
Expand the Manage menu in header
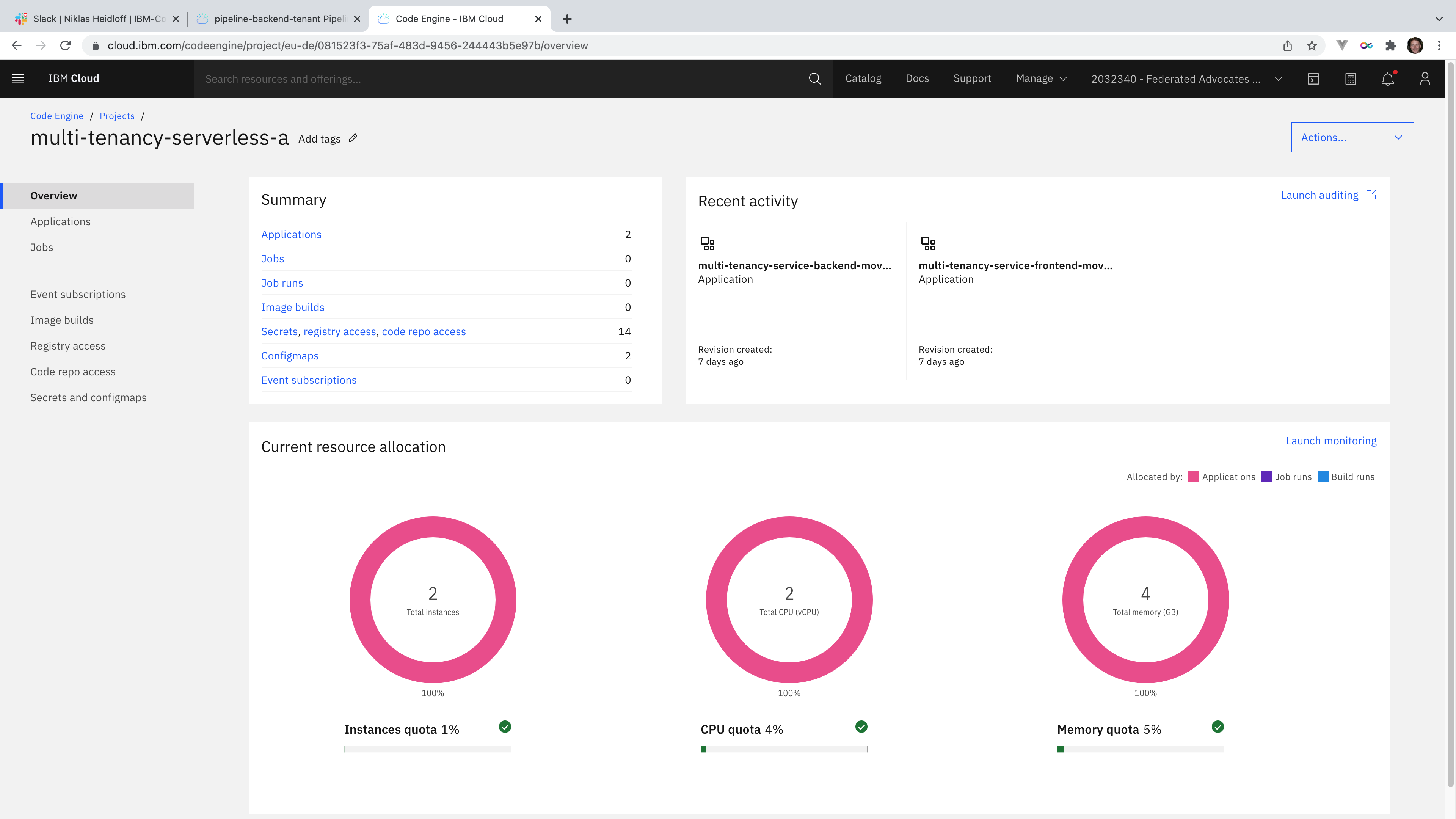(x=1040, y=78)
